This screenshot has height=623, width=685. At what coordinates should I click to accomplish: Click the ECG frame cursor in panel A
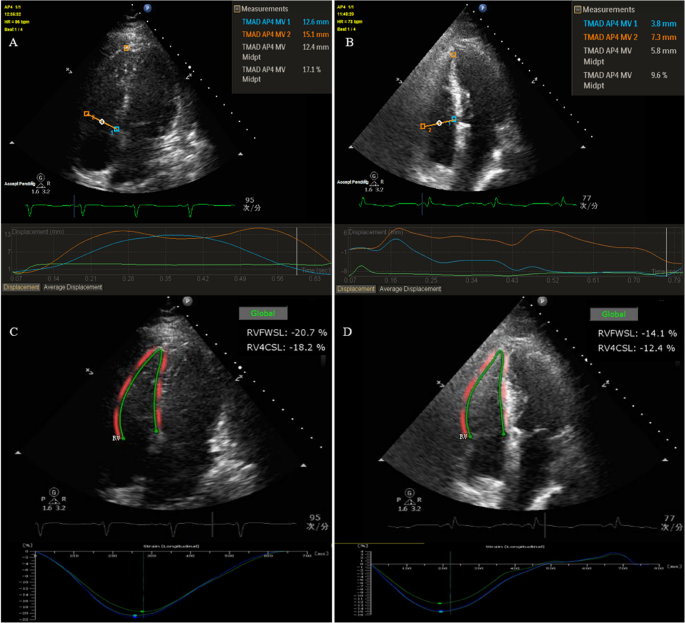pyautogui.click(x=74, y=206)
